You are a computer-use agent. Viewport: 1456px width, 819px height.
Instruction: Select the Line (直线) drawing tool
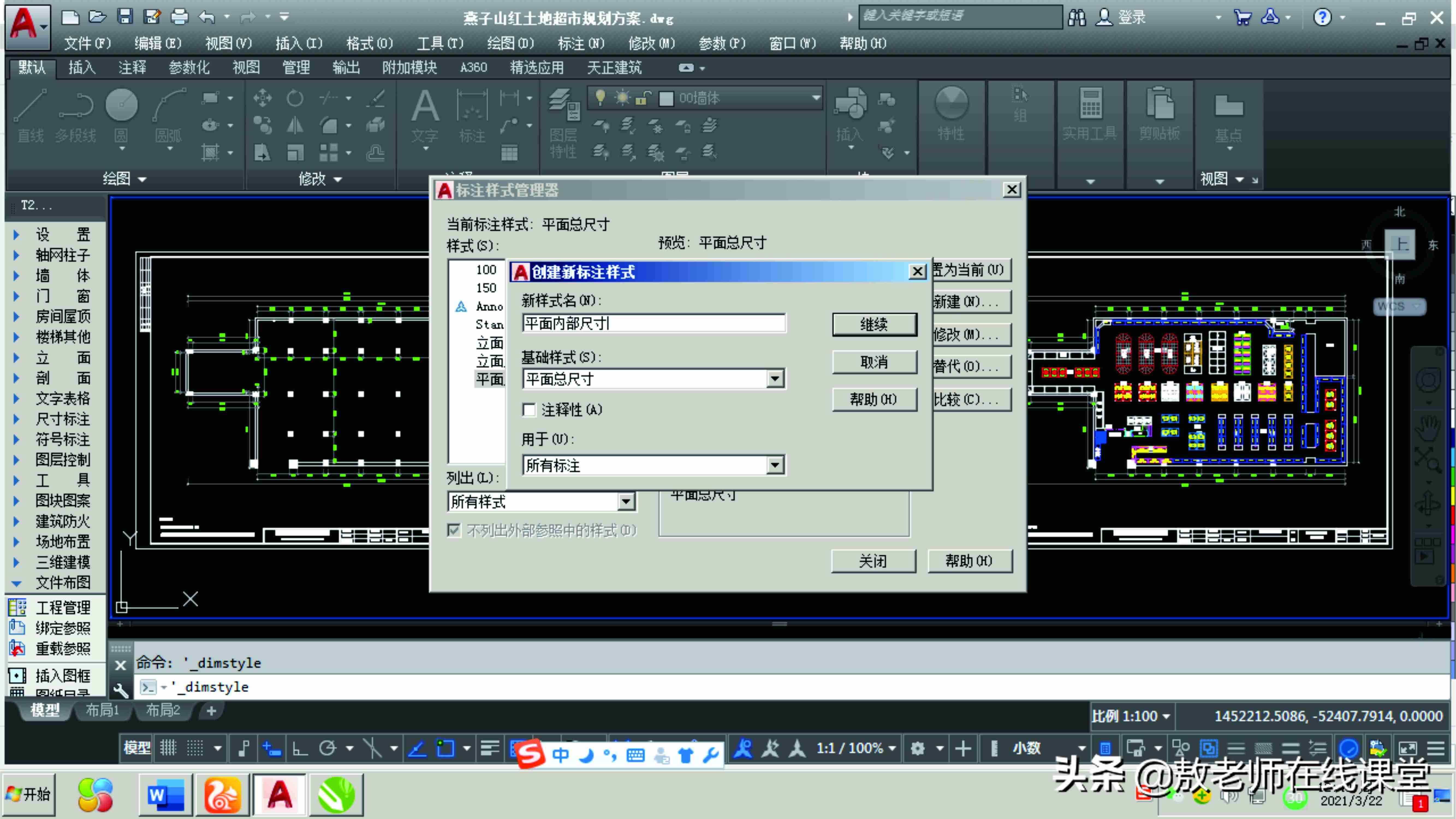click(30, 116)
